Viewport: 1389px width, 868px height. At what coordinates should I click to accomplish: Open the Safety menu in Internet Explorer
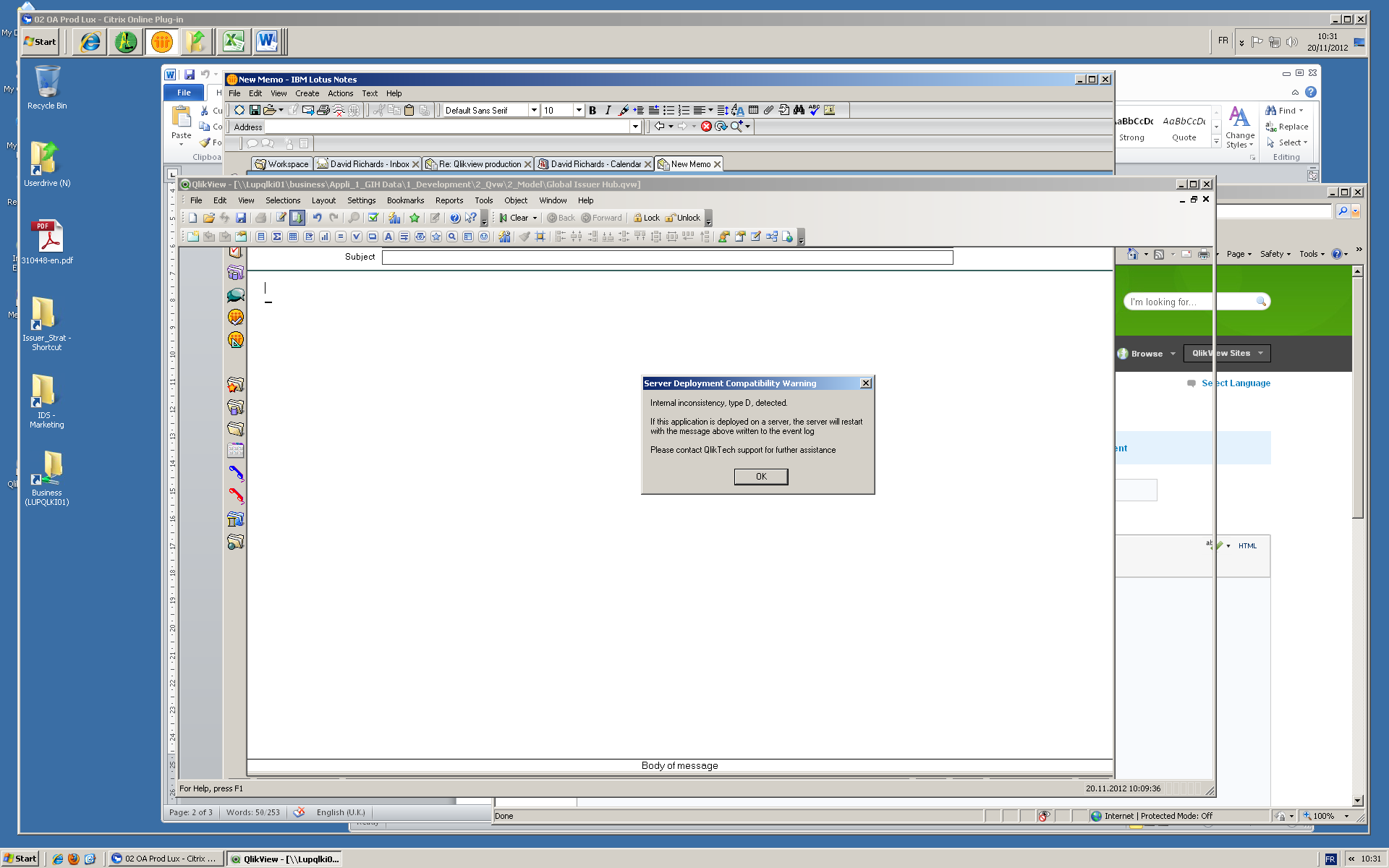(x=1275, y=254)
